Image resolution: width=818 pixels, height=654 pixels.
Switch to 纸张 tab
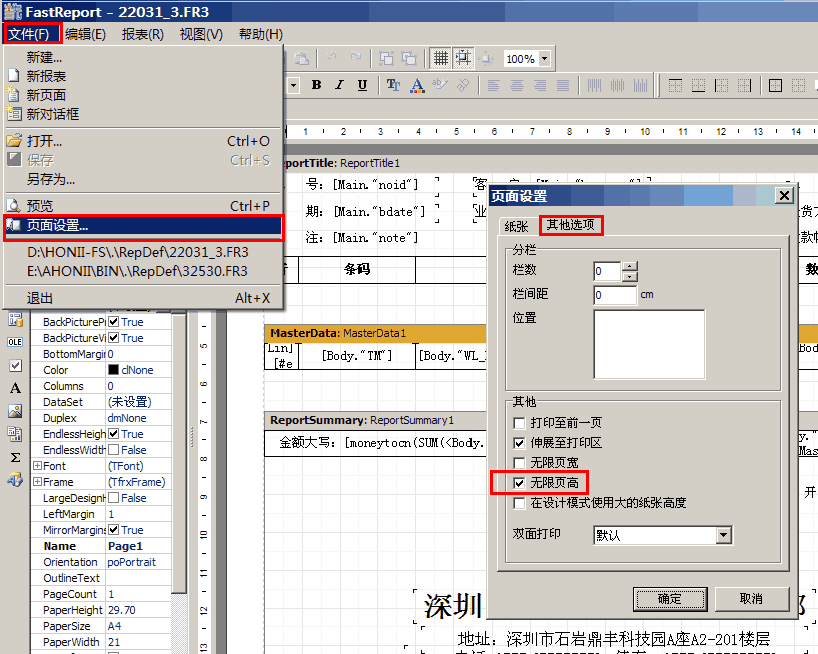[516, 226]
